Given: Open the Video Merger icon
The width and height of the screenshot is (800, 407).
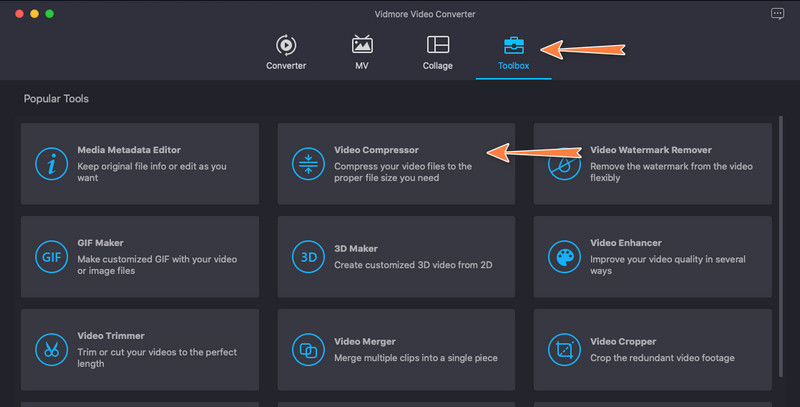Looking at the screenshot, I should point(307,349).
